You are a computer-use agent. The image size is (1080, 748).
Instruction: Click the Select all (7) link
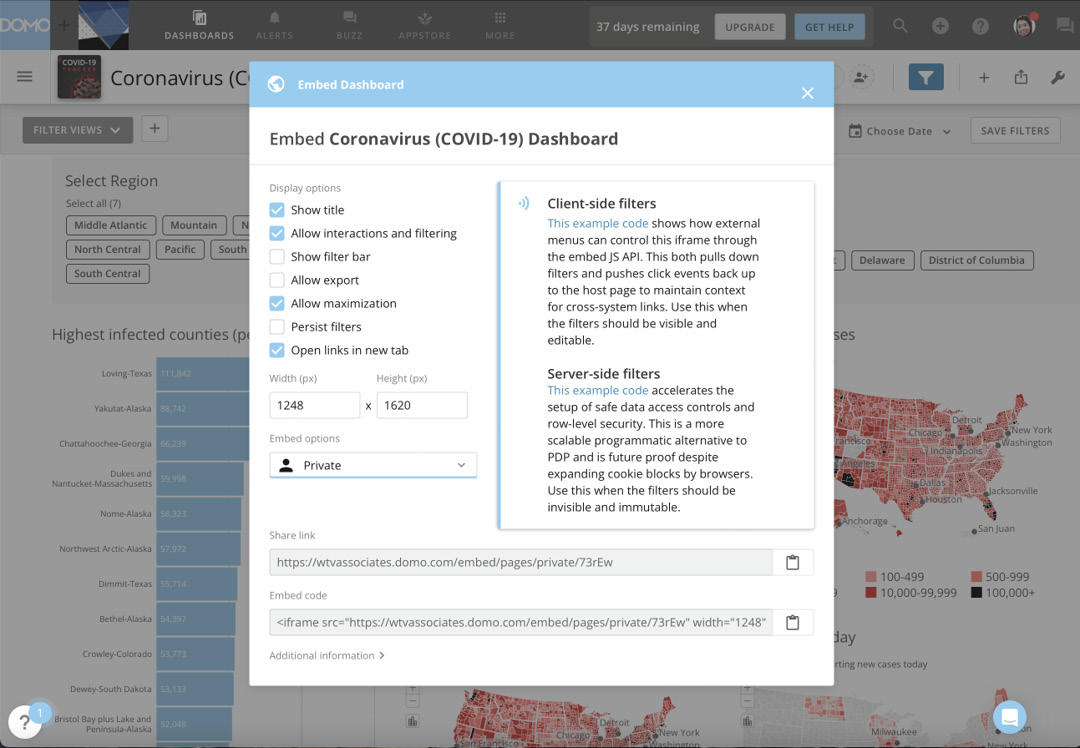coord(93,203)
